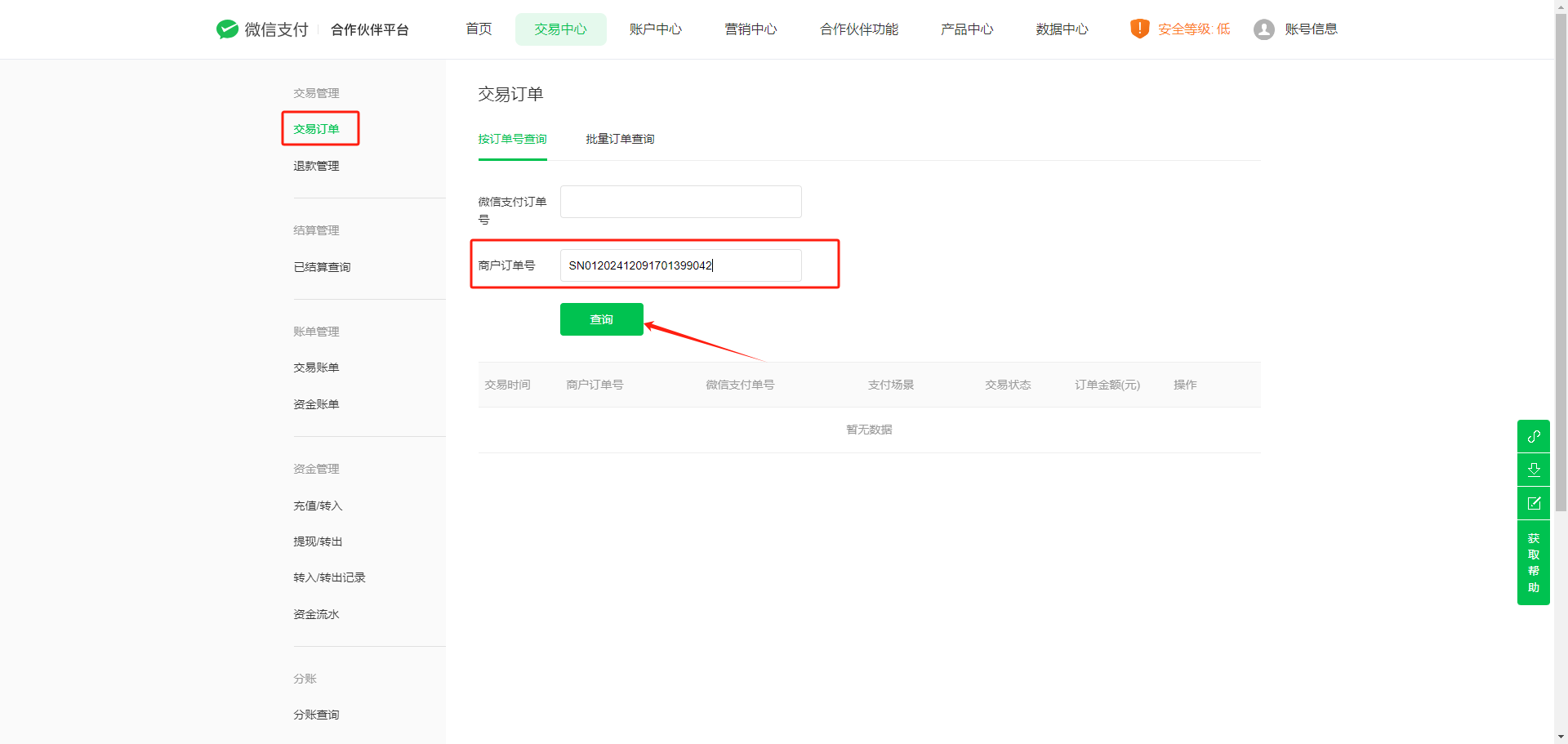
Task: Click the 安全等级: 低 link
Action: (1193, 29)
